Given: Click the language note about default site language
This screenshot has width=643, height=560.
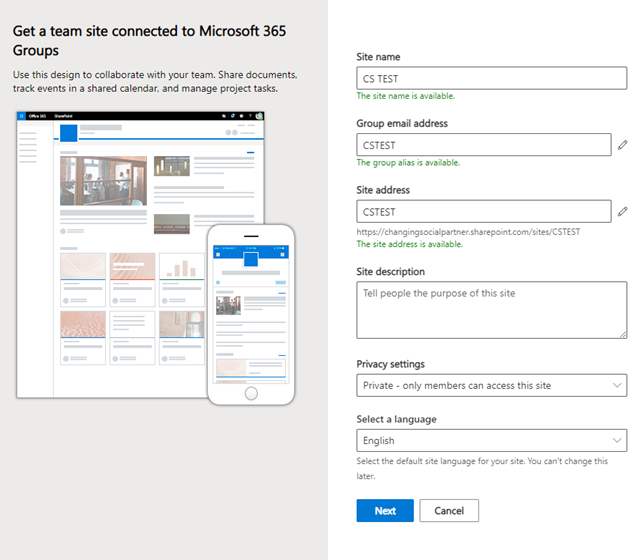Looking at the screenshot, I should 482,468.
